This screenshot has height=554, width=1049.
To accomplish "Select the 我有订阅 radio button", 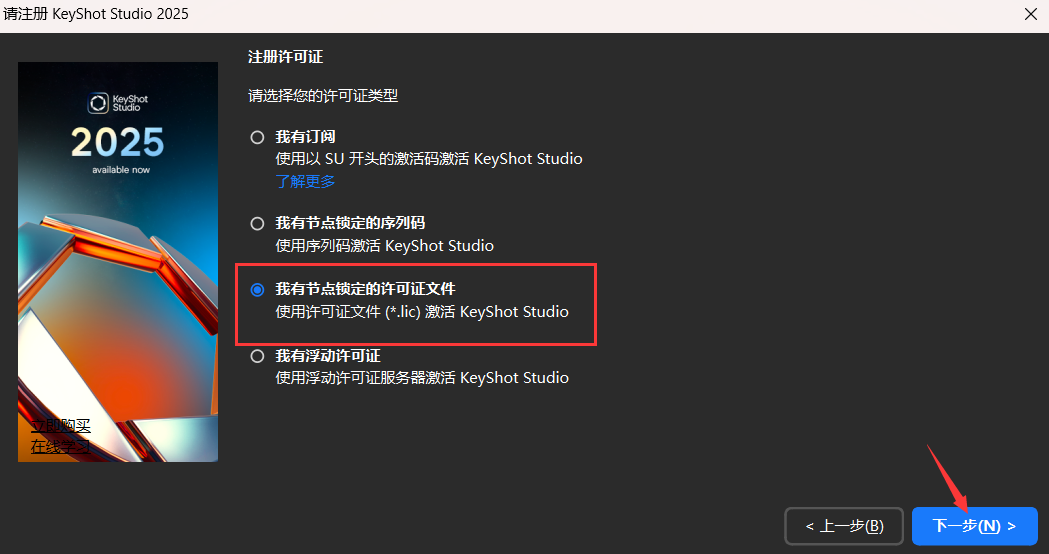I will (x=258, y=137).
